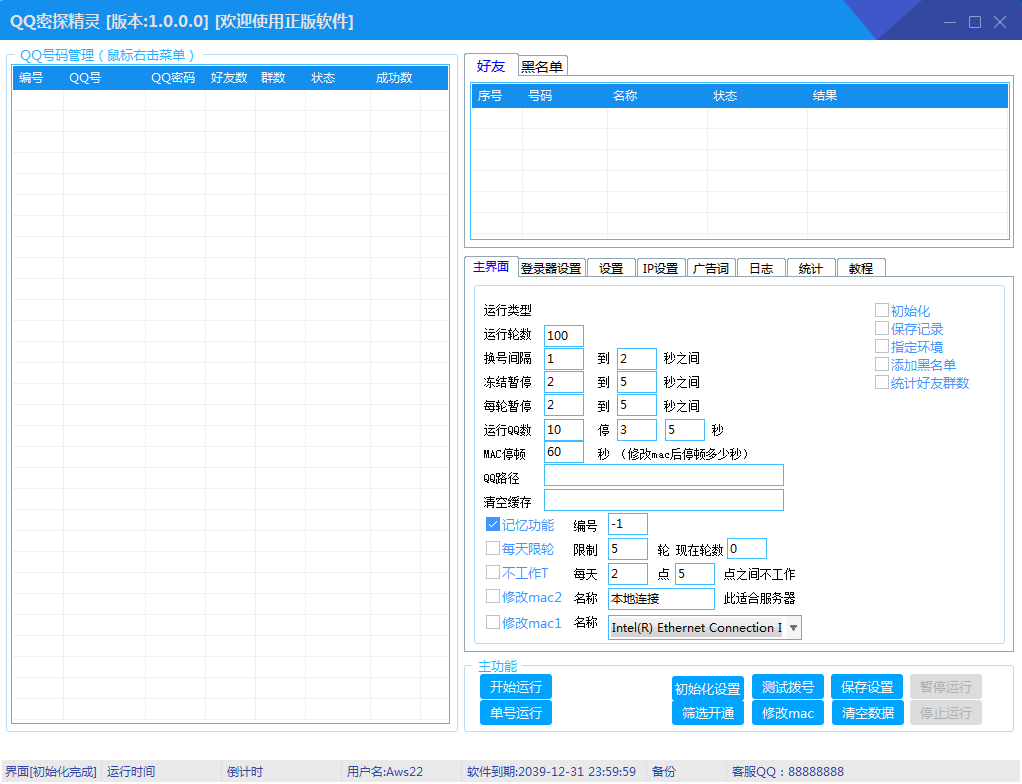Click the 好友数 column header
The width and height of the screenshot is (1022, 784).
pos(229,78)
